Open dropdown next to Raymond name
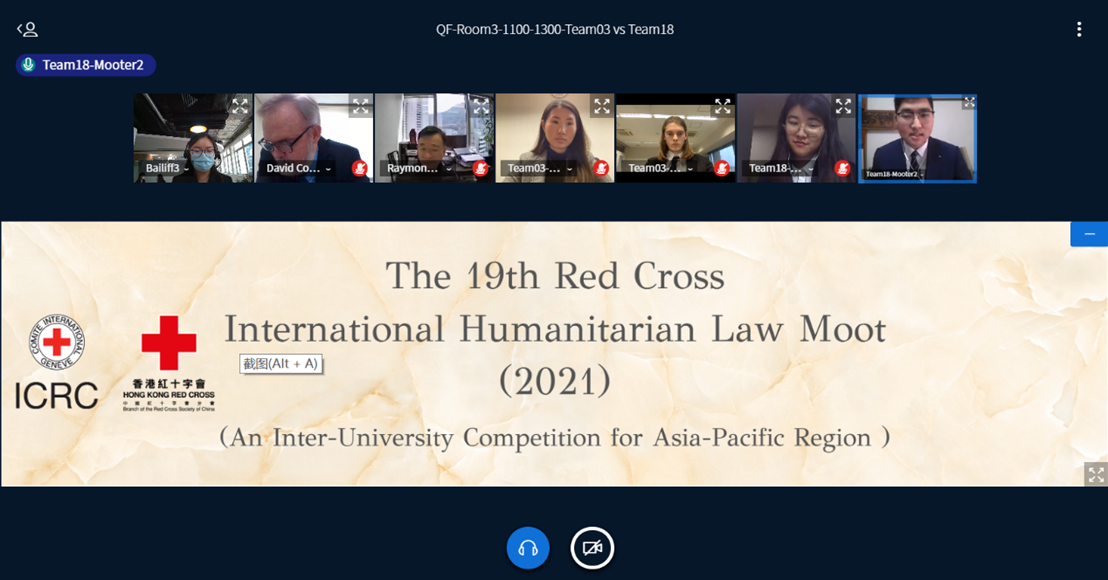The image size is (1108, 580). (449, 169)
